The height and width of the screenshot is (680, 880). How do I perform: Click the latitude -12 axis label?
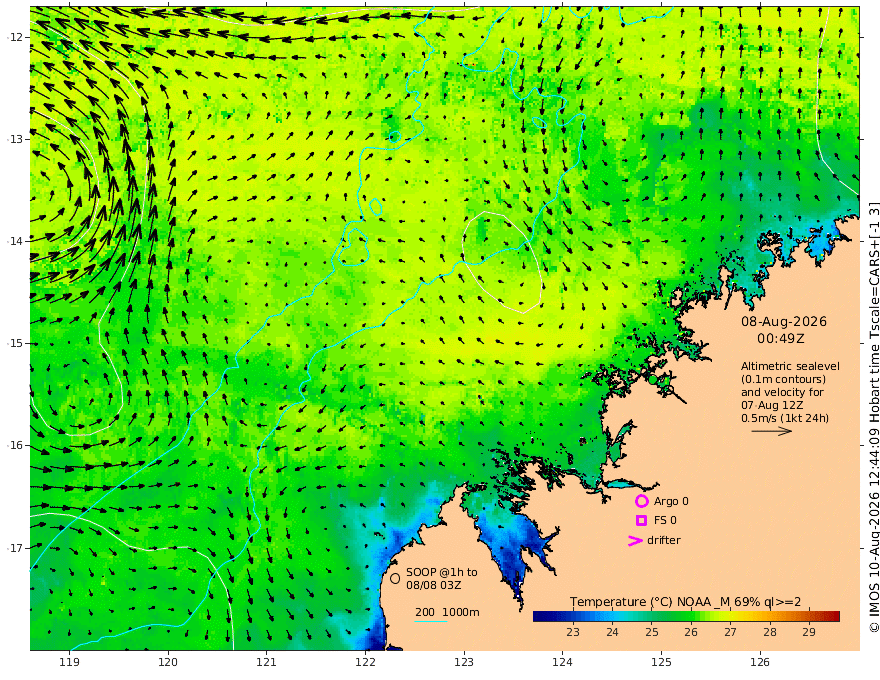pyautogui.click(x=16, y=37)
